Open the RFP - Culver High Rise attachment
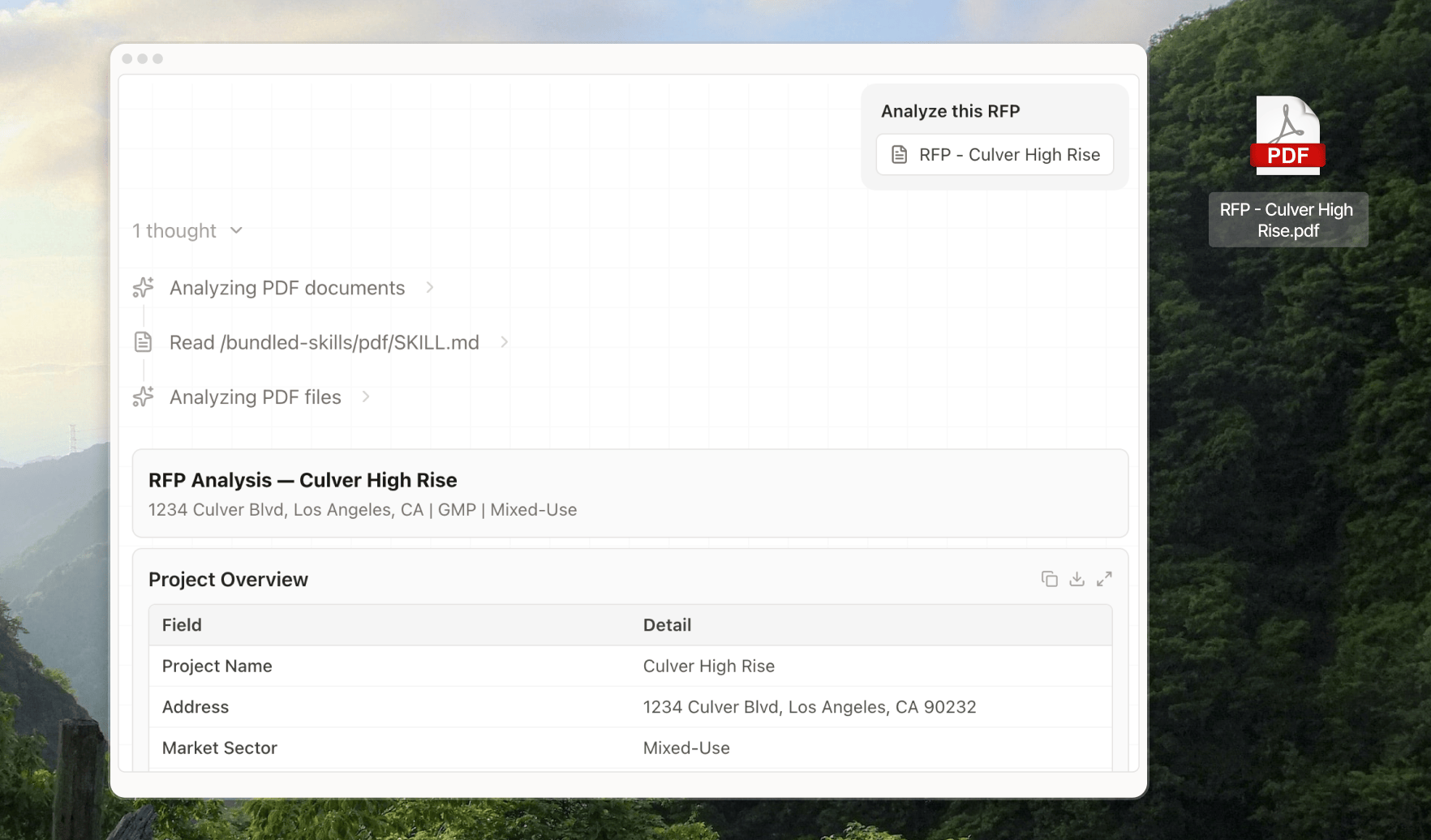This screenshot has height=840, width=1431. [995, 155]
